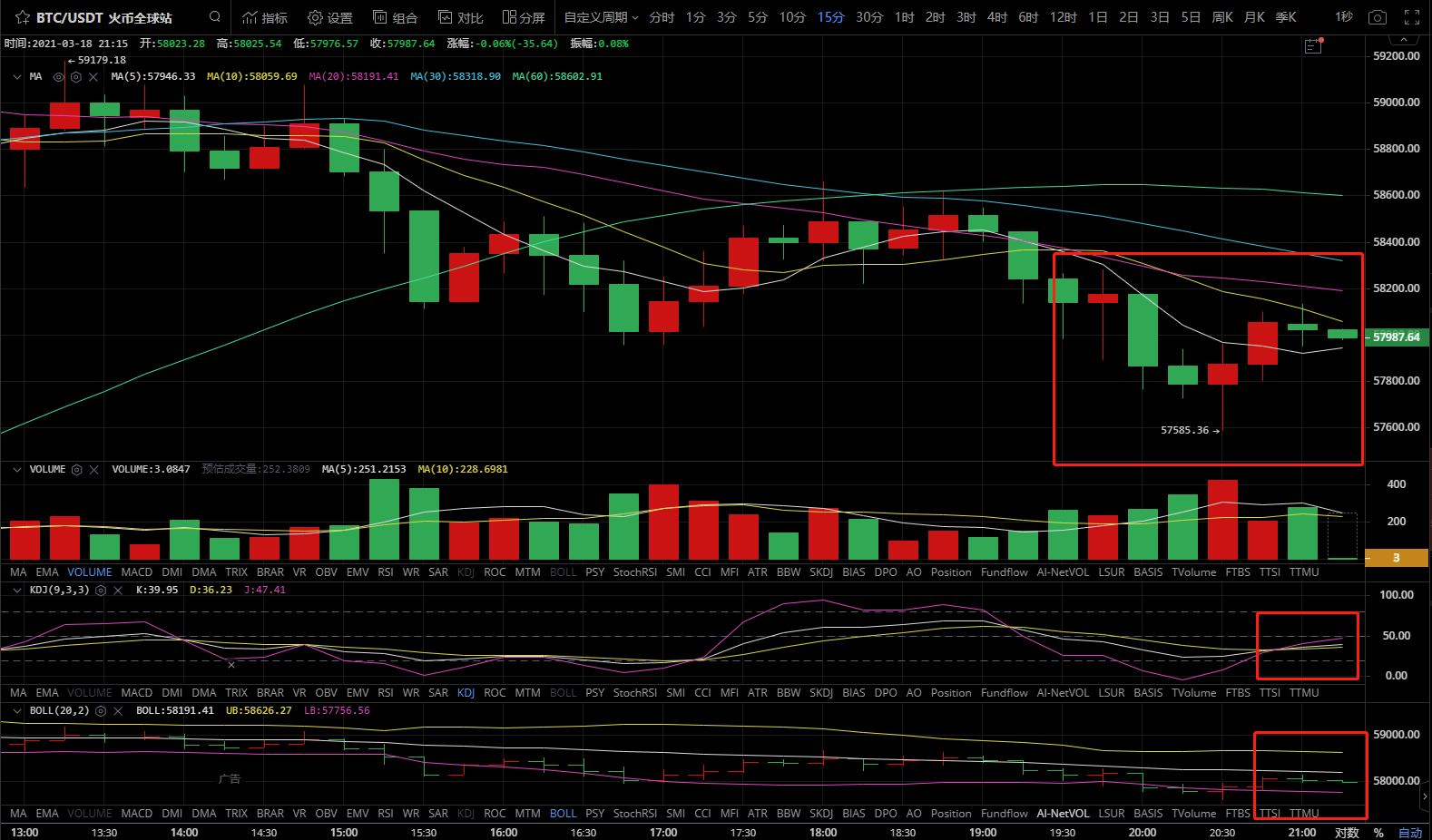Choose AI-NetVOL in the bottom indicator row

pos(1063,814)
